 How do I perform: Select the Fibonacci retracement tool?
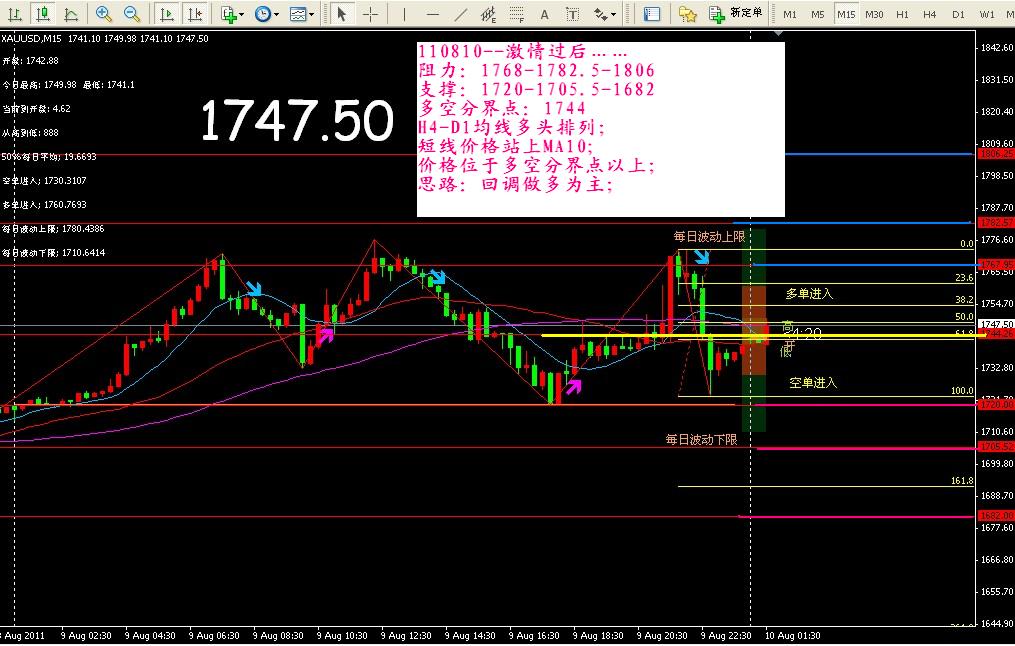click(516, 14)
